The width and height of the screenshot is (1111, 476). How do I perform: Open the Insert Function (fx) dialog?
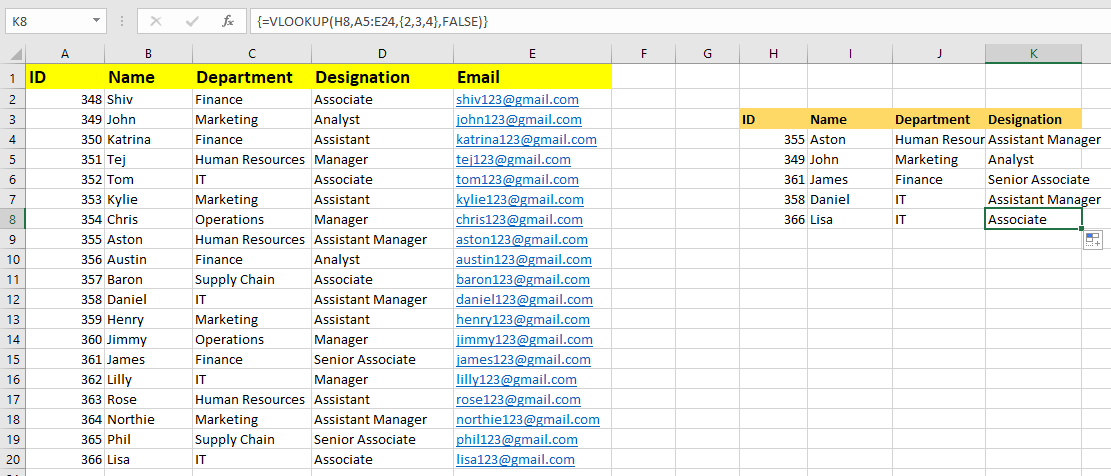click(228, 20)
